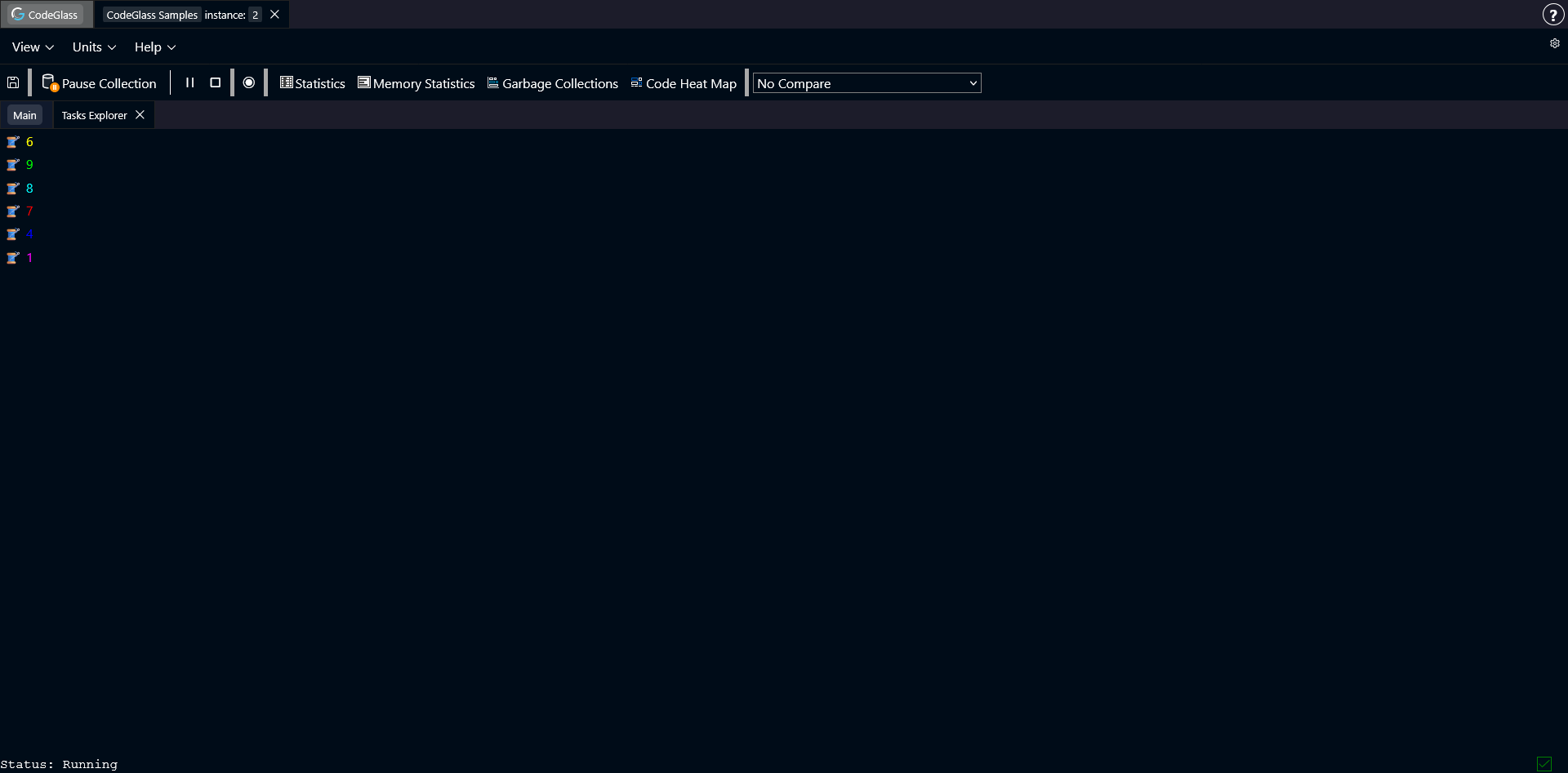The height and width of the screenshot is (773, 1568).
Task: Expand the Units menu
Action: [93, 47]
